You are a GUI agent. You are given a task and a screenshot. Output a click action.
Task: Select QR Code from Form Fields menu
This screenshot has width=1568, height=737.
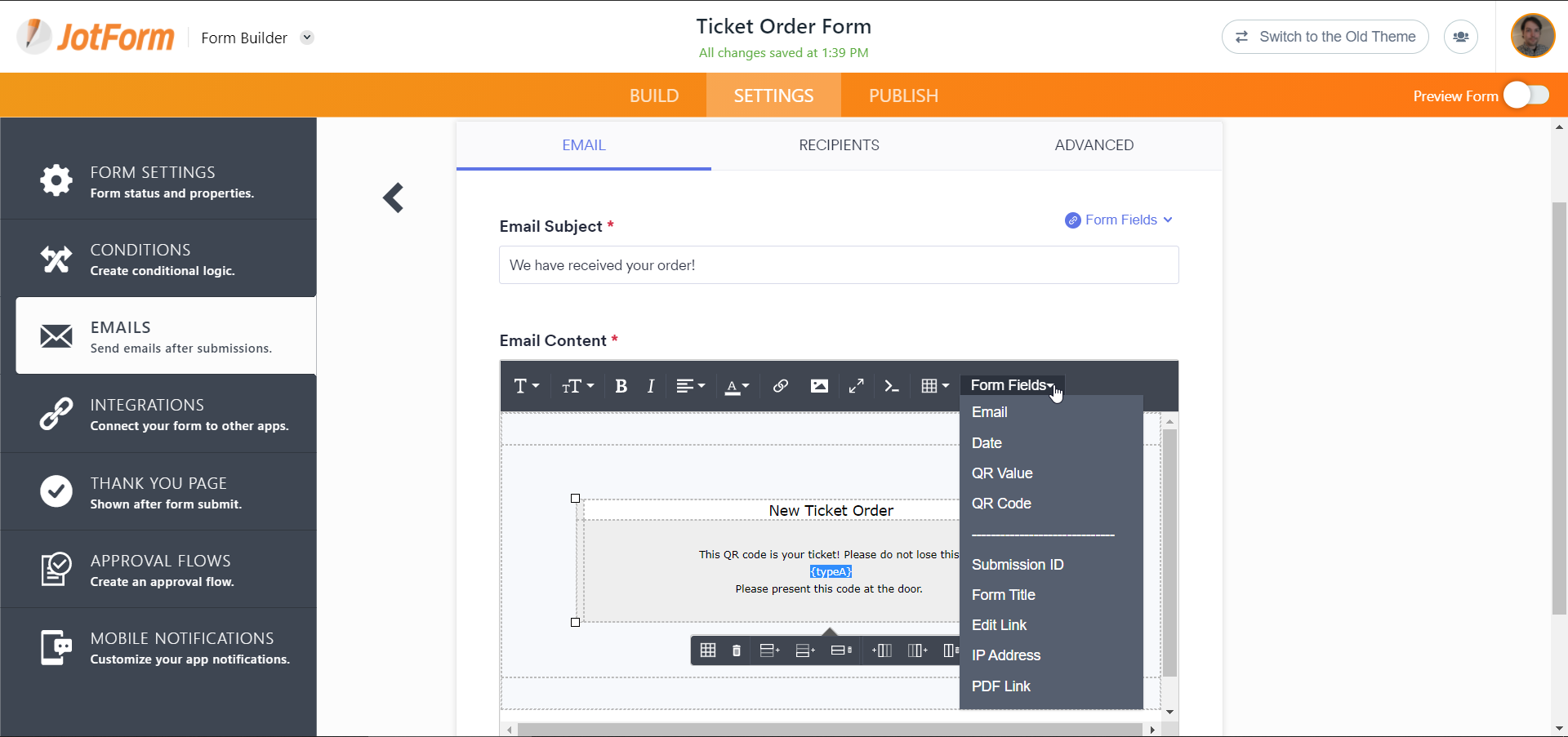[1001, 504]
